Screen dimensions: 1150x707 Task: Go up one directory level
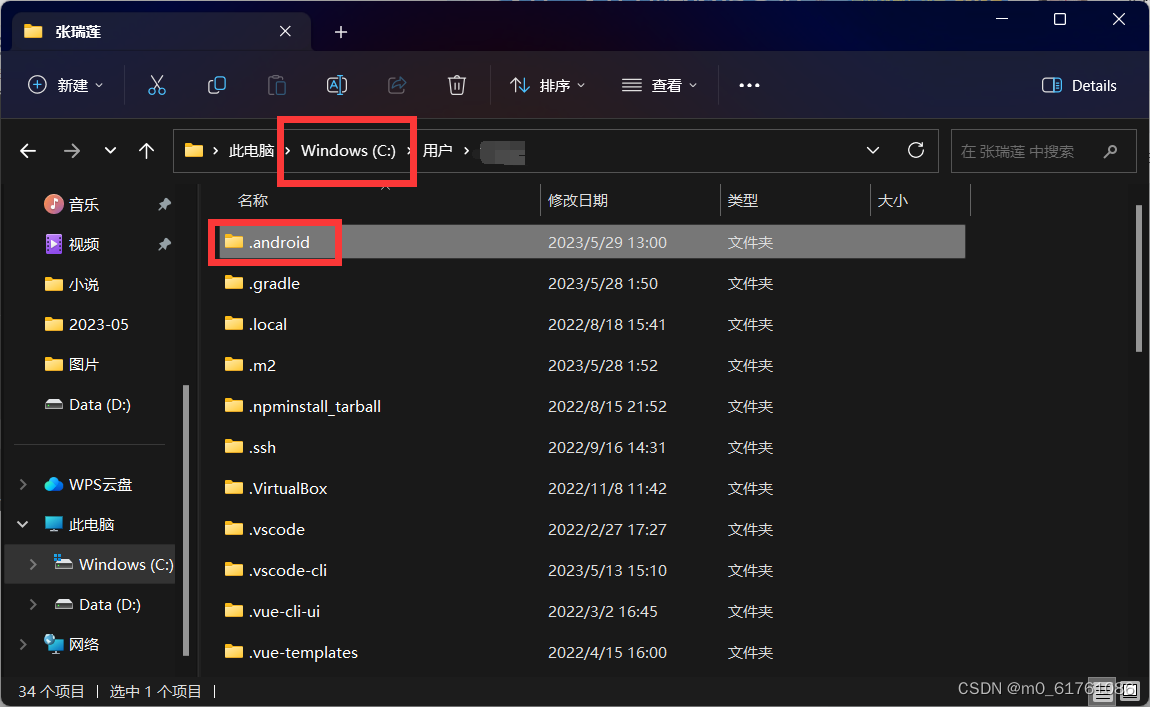146,150
